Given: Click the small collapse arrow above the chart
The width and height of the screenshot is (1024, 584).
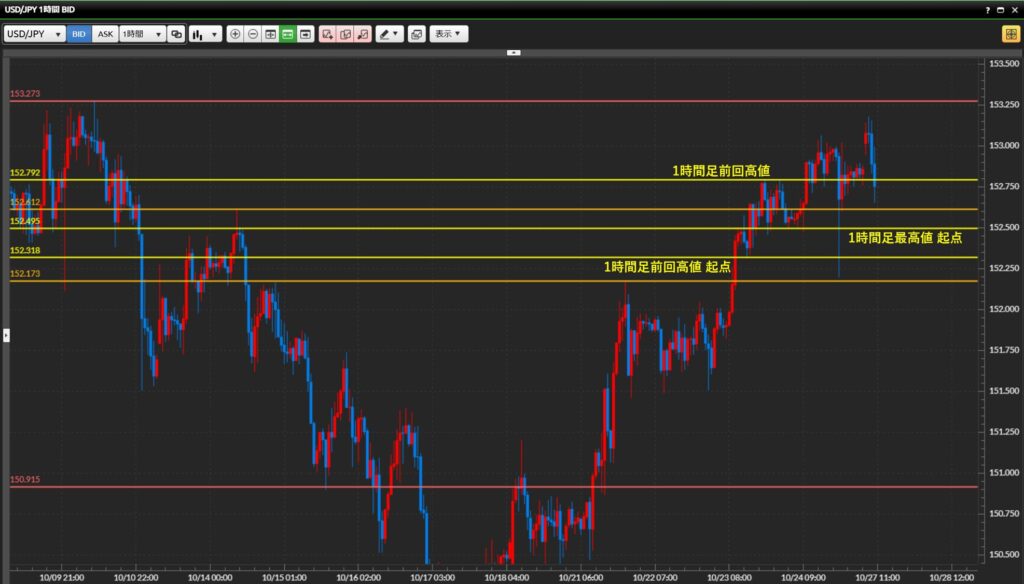Looking at the screenshot, I should coord(513,52).
